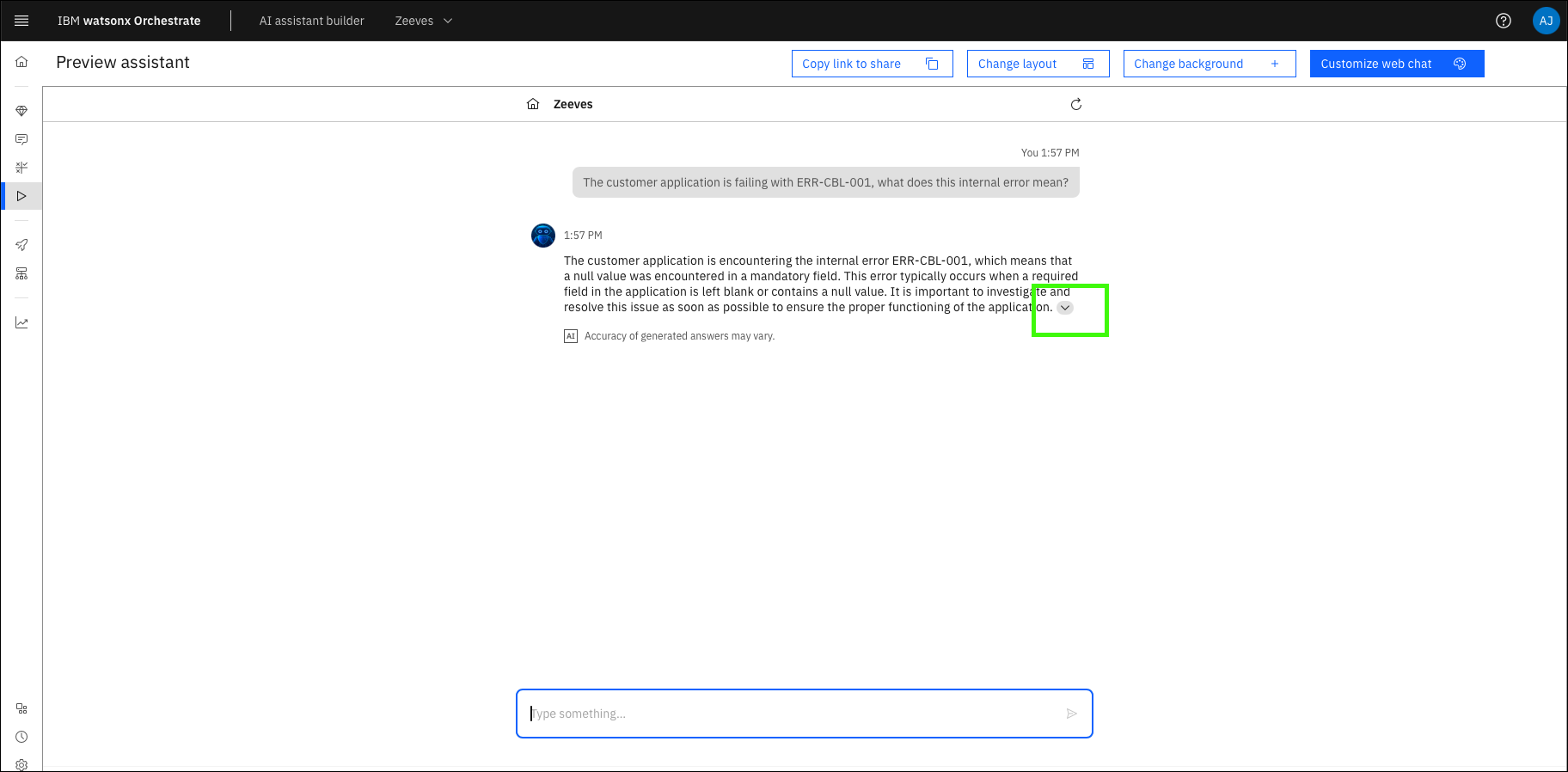1568x772 pixels.
Task: Click the Type something message field
Action: pos(791,714)
